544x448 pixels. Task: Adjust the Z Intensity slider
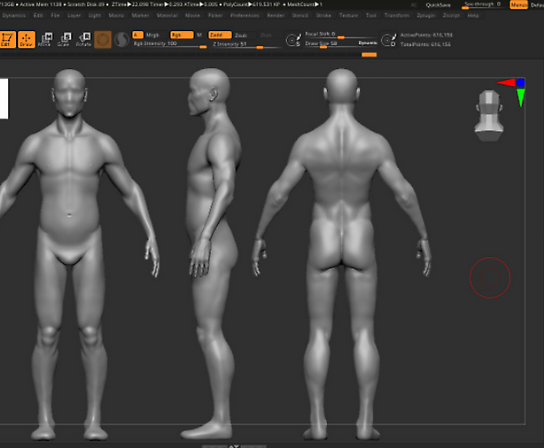(245, 45)
